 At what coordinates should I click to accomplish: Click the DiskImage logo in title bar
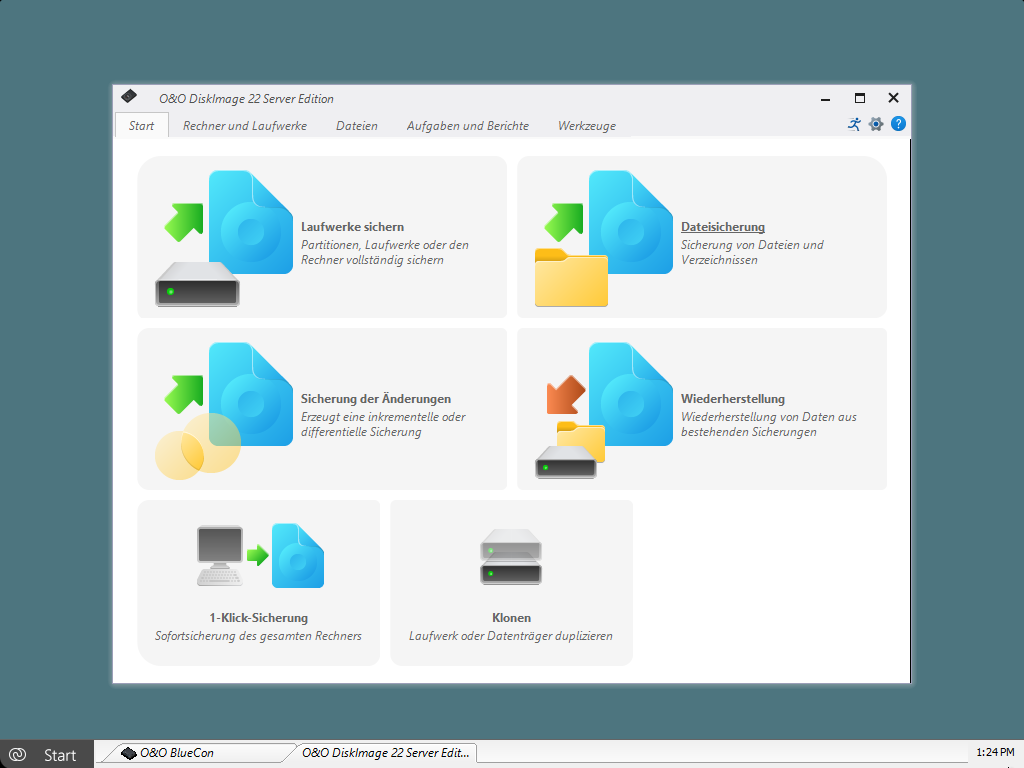click(x=129, y=97)
